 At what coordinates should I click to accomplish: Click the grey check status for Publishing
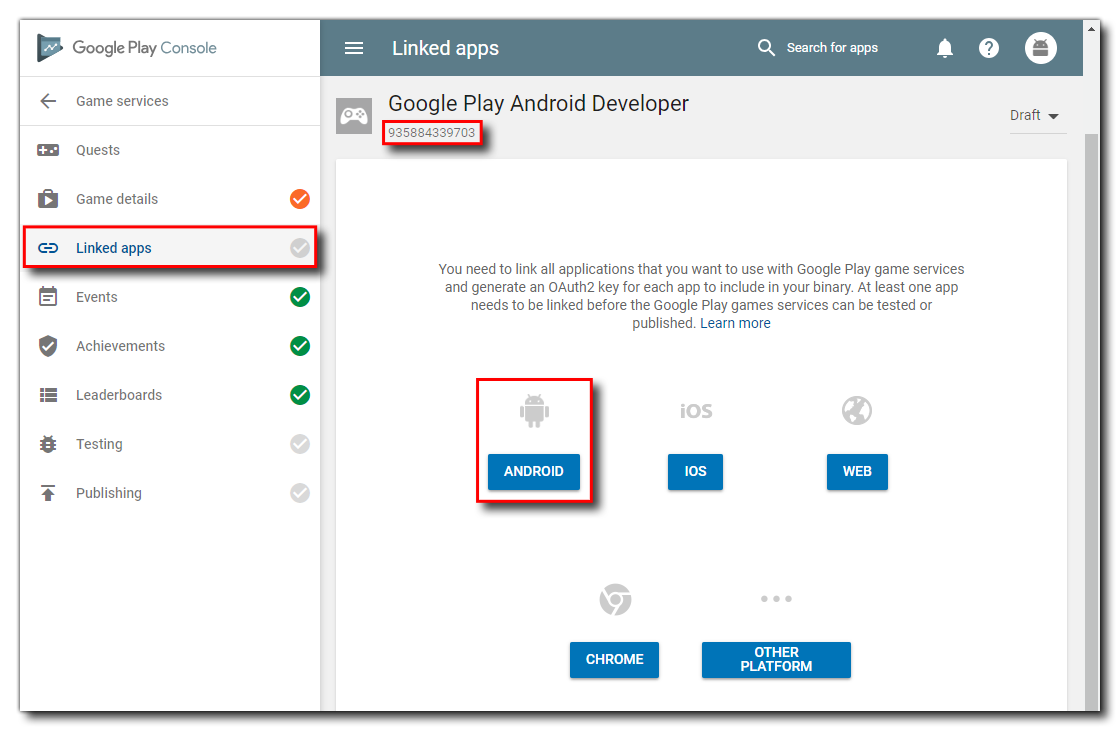point(300,493)
